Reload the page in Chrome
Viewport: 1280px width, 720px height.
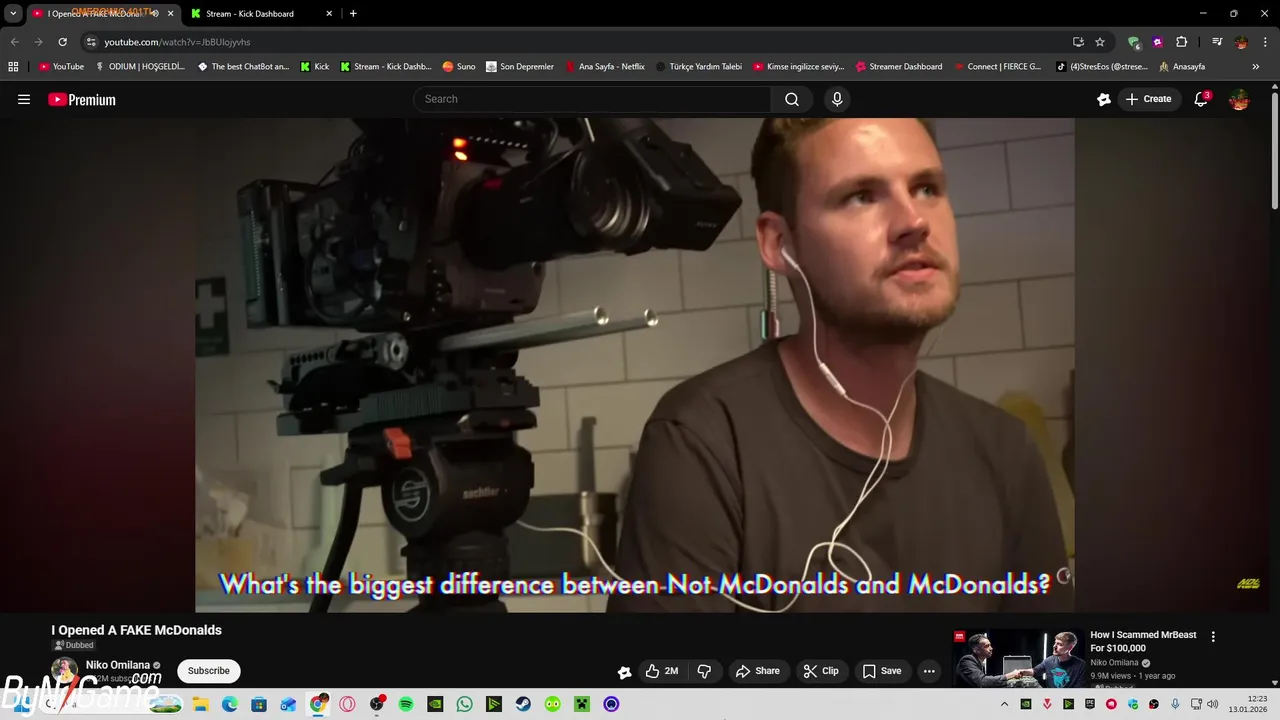(62, 42)
